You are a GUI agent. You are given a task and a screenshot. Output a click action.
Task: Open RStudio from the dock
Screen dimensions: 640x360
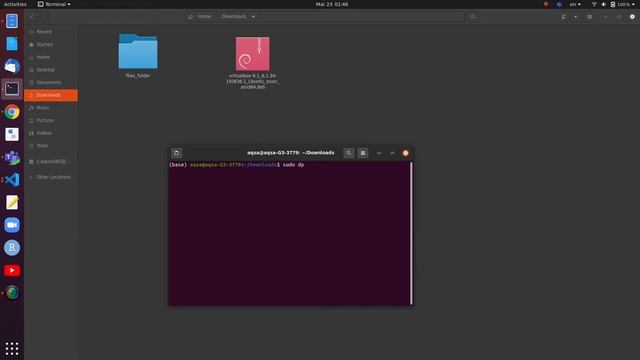pos(12,248)
